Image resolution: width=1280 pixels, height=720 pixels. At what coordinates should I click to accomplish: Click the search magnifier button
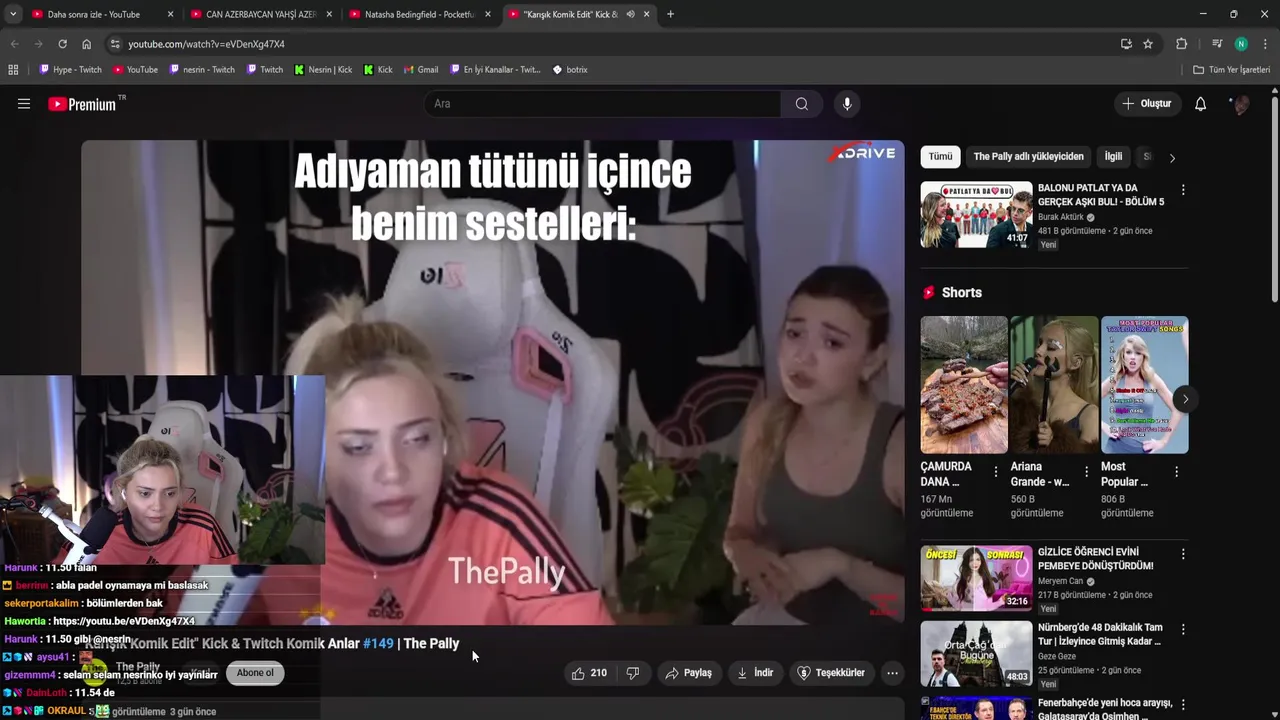tap(802, 104)
